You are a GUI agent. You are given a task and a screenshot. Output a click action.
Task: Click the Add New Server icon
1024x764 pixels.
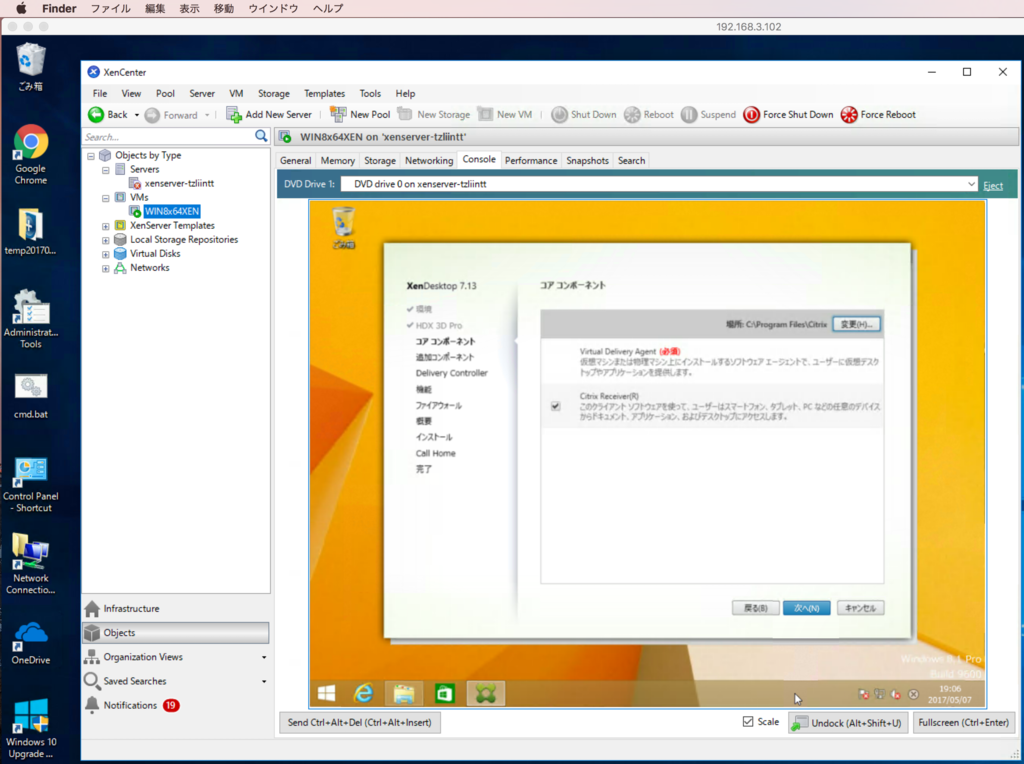[x=234, y=115]
